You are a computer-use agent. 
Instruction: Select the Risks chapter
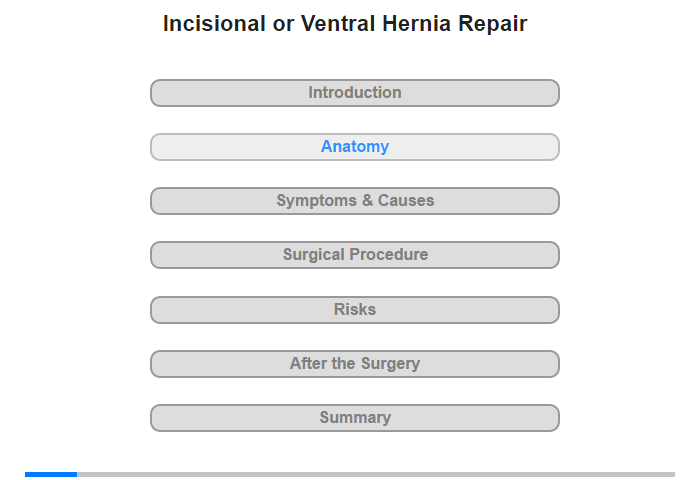[x=355, y=310]
